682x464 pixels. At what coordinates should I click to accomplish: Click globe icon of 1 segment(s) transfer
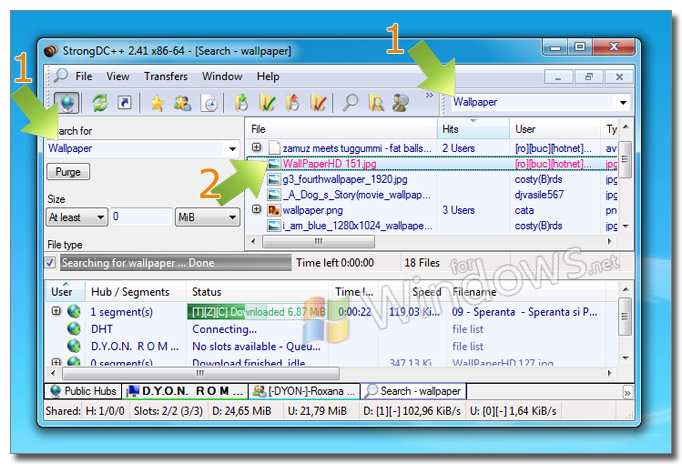[x=74, y=311]
